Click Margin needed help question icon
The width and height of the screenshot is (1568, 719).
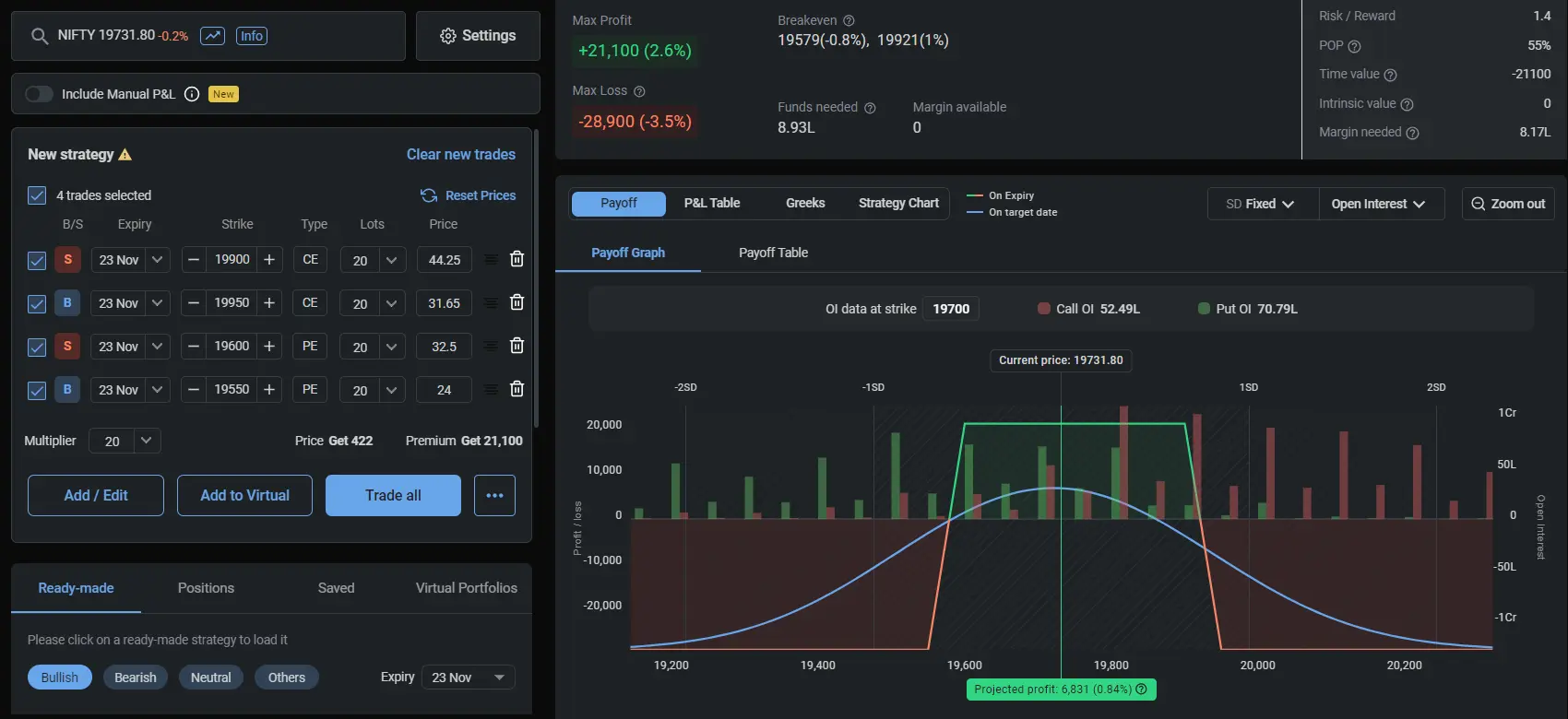click(1412, 133)
